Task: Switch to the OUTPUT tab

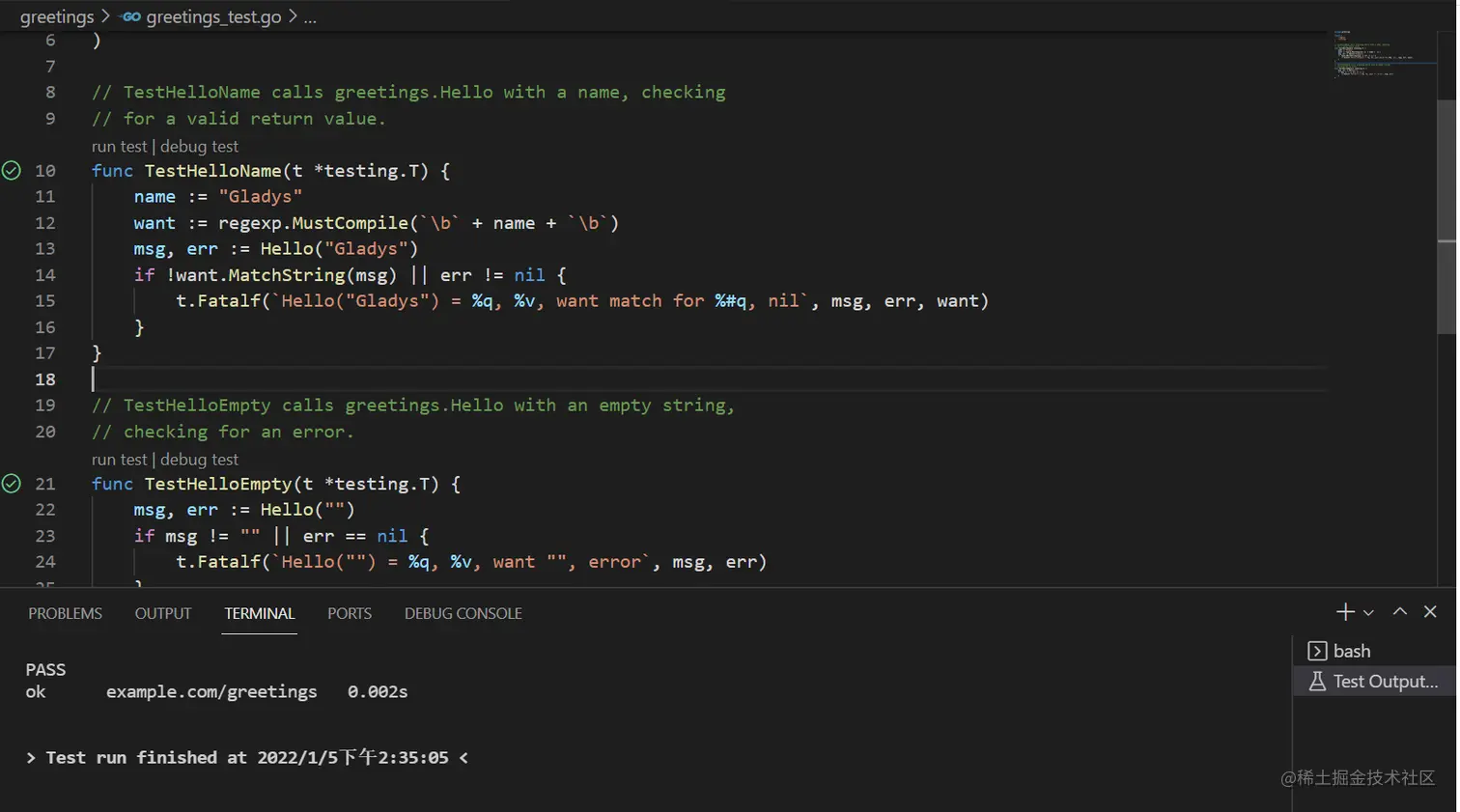Action: [163, 613]
